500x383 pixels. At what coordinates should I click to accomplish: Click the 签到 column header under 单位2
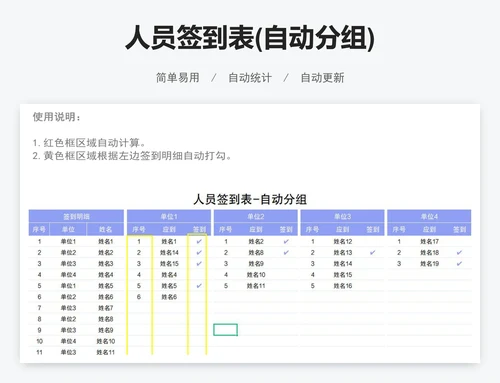pyautogui.click(x=286, y=229)
